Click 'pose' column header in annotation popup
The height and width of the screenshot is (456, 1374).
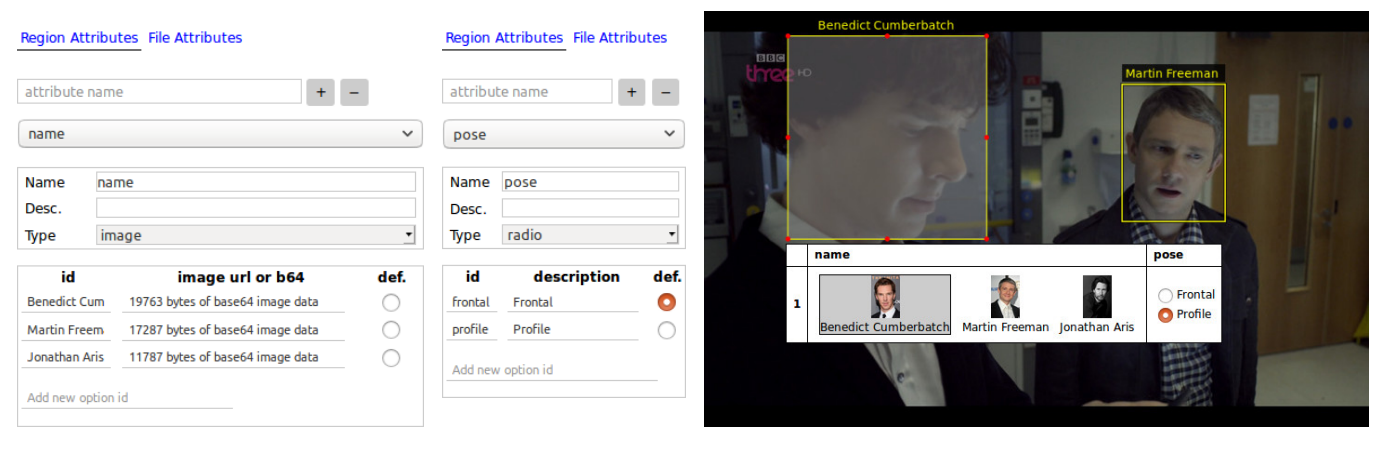click(x=1168, y=255)
